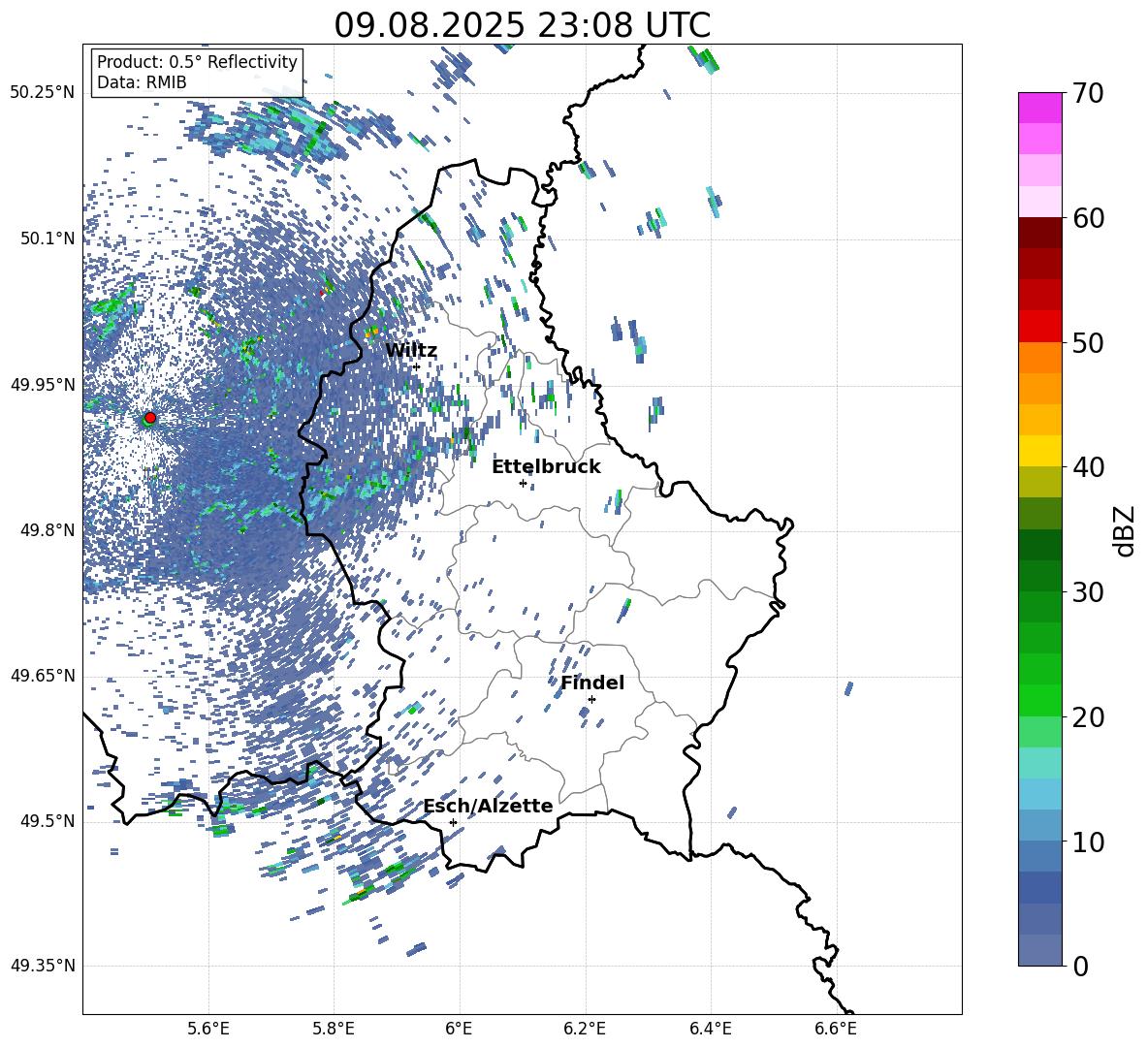Click the 10 value on colorbar
This screenshot has height=1048, width=1148.
[1088, 842]
